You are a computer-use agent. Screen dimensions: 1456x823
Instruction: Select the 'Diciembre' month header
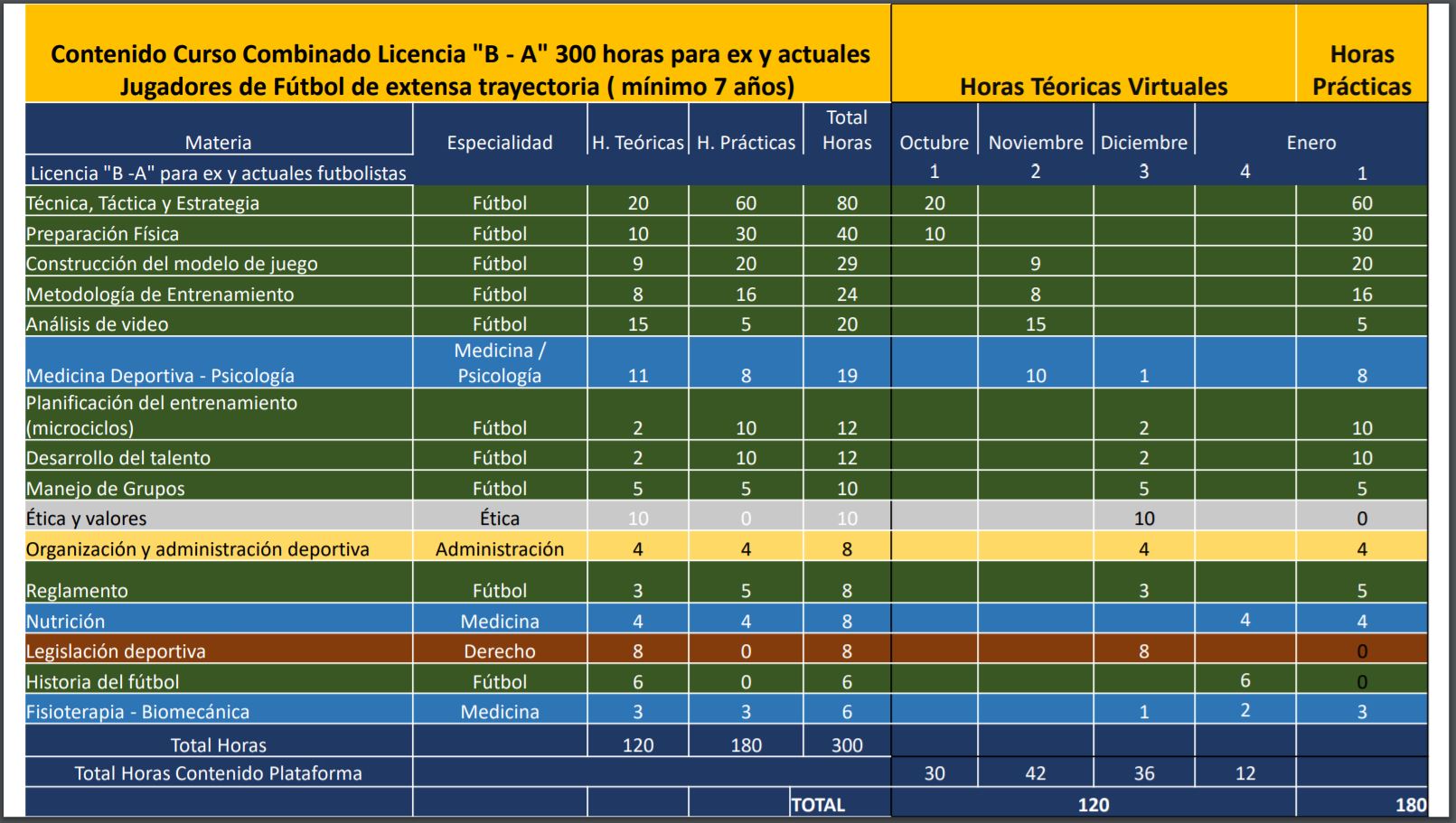(x=1144, y=128)
